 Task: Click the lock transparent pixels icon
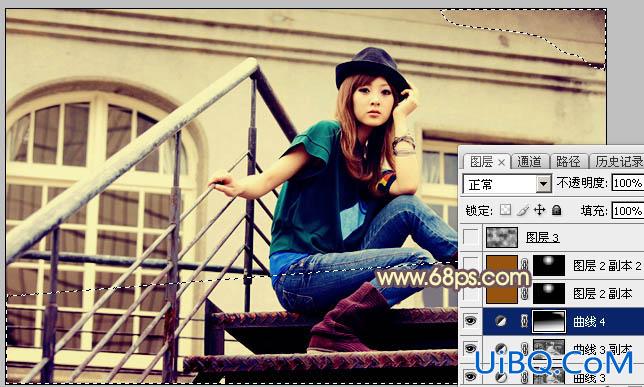505,210
